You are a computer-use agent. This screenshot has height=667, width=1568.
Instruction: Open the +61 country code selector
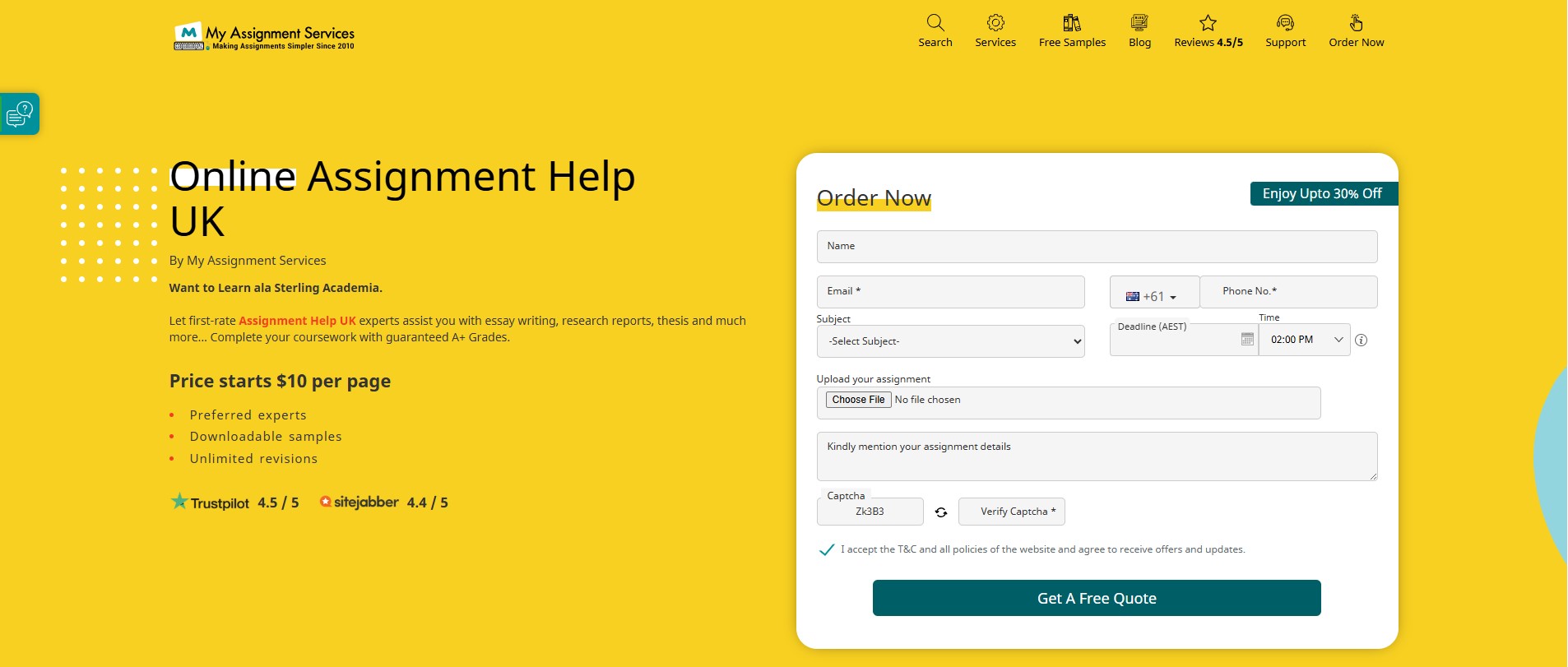1153,296
